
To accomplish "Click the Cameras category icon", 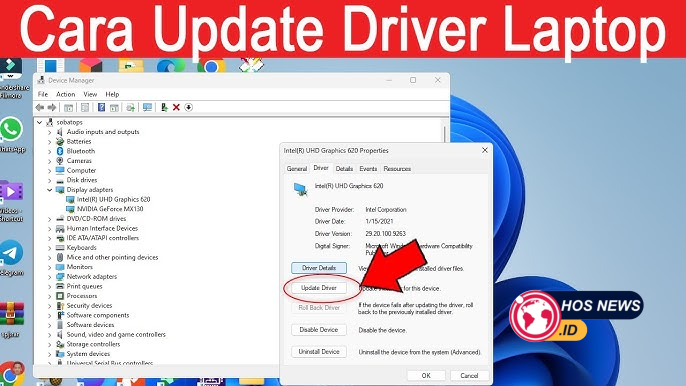I will click(x=60, y=161).
